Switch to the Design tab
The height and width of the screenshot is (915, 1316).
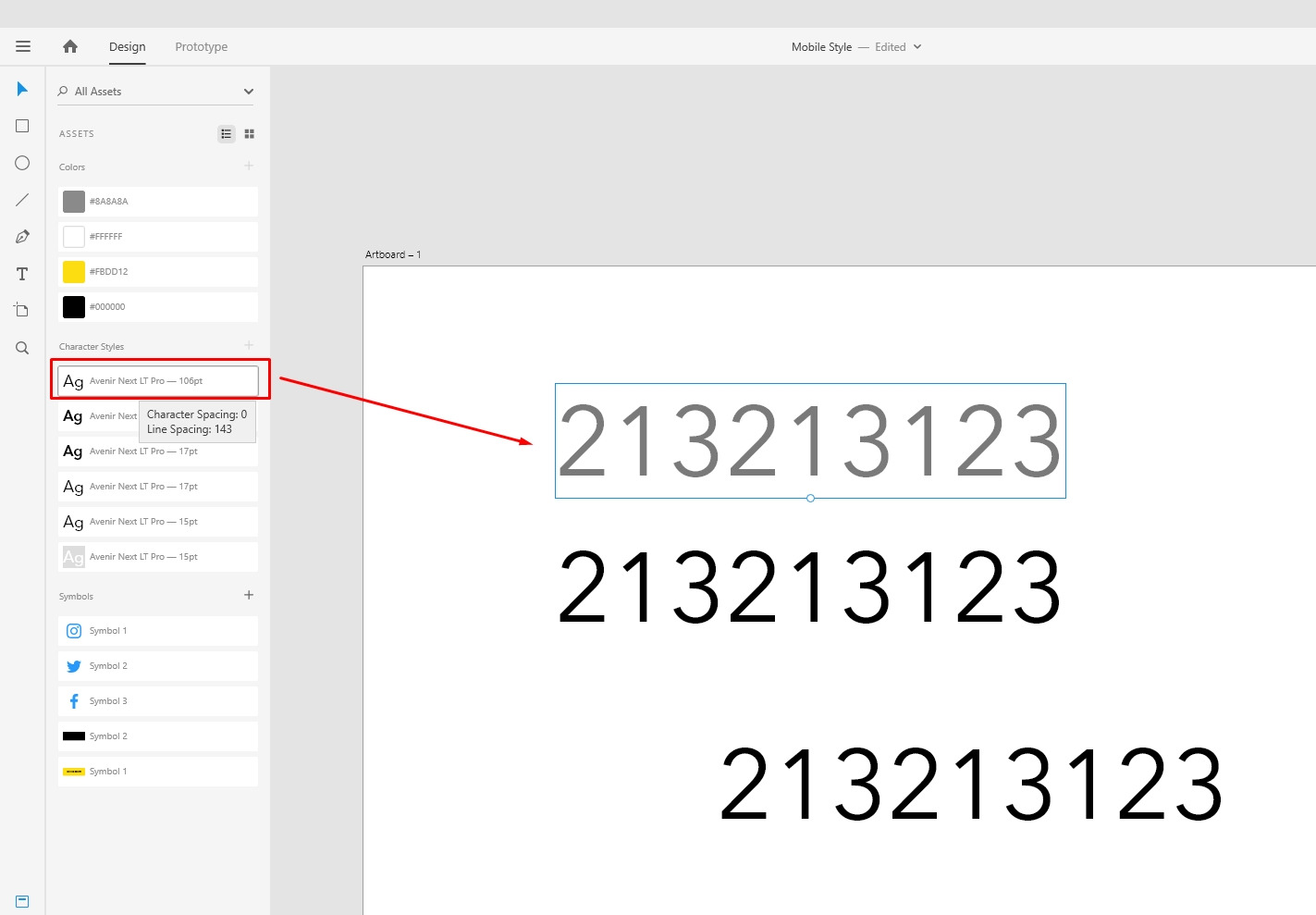point(128,46)
